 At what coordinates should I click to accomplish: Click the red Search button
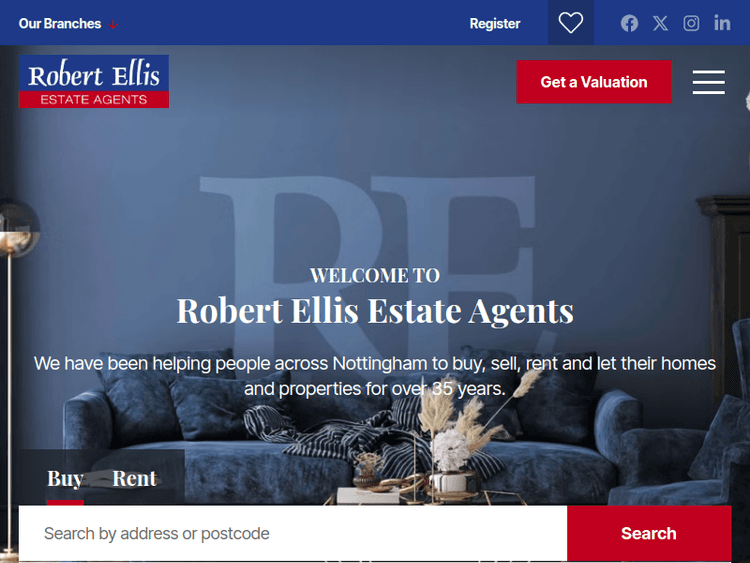pyautogui.click(x=649, y=533)
